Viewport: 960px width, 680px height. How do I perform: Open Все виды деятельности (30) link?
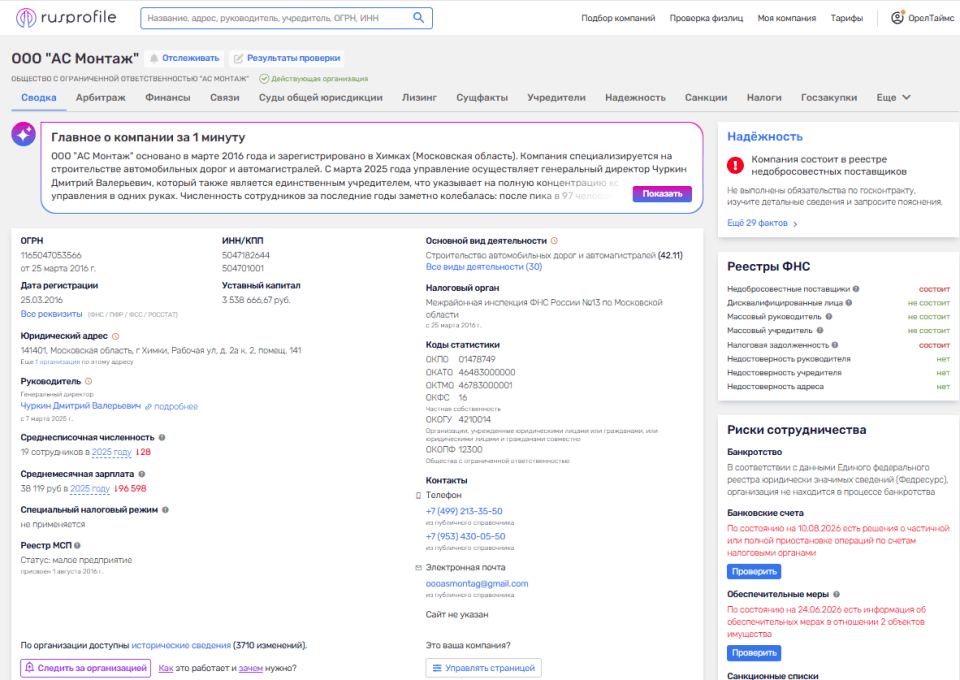coord(484,267)
